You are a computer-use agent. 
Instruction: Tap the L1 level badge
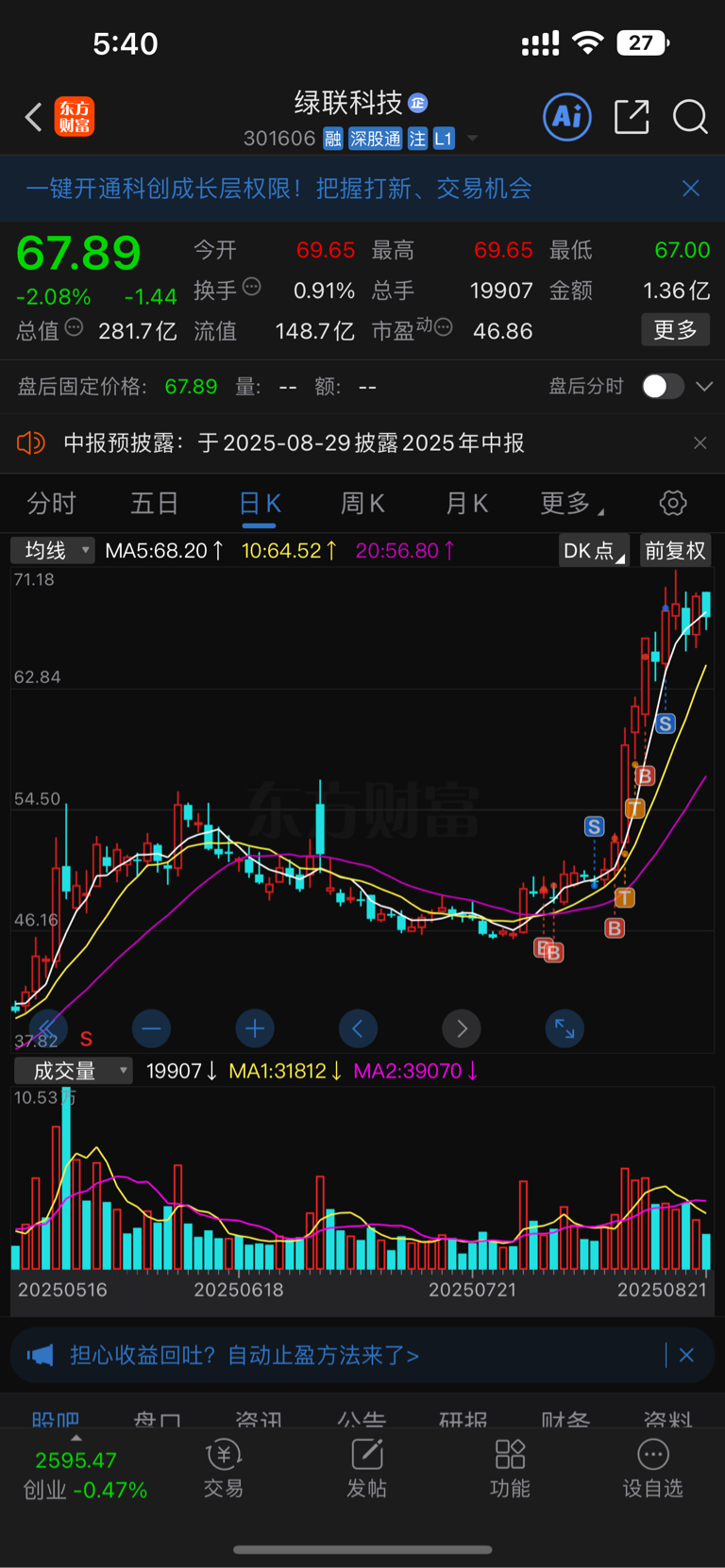click(444, 139)
